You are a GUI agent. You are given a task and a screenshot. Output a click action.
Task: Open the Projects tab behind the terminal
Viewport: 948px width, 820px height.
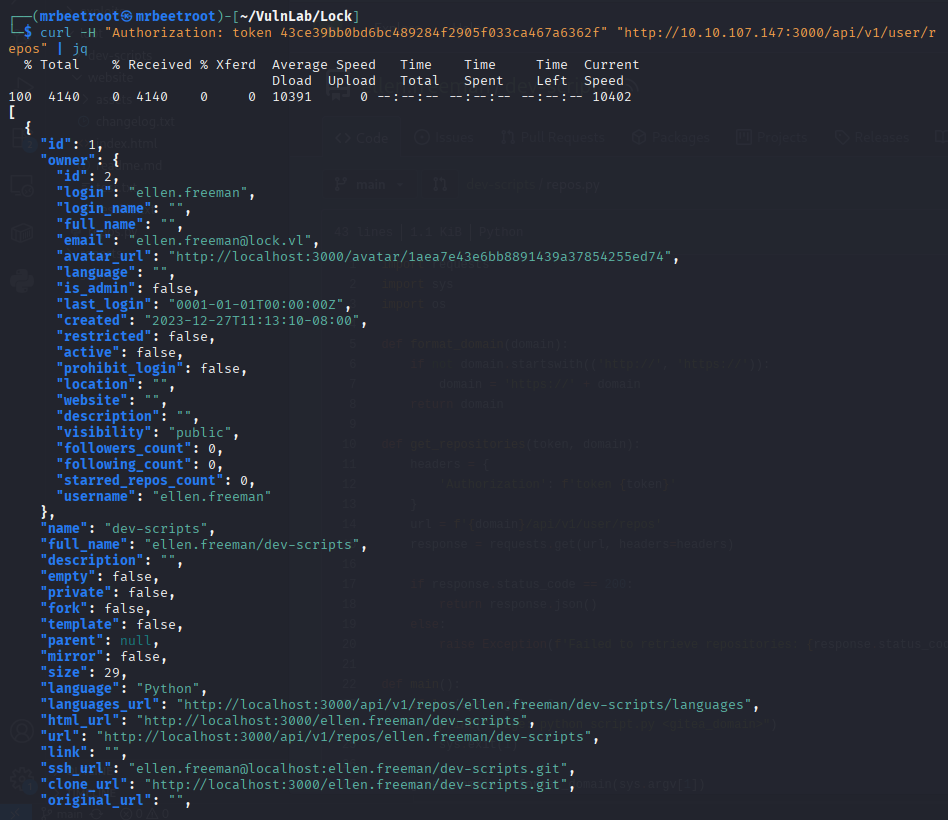click(771, 138)
